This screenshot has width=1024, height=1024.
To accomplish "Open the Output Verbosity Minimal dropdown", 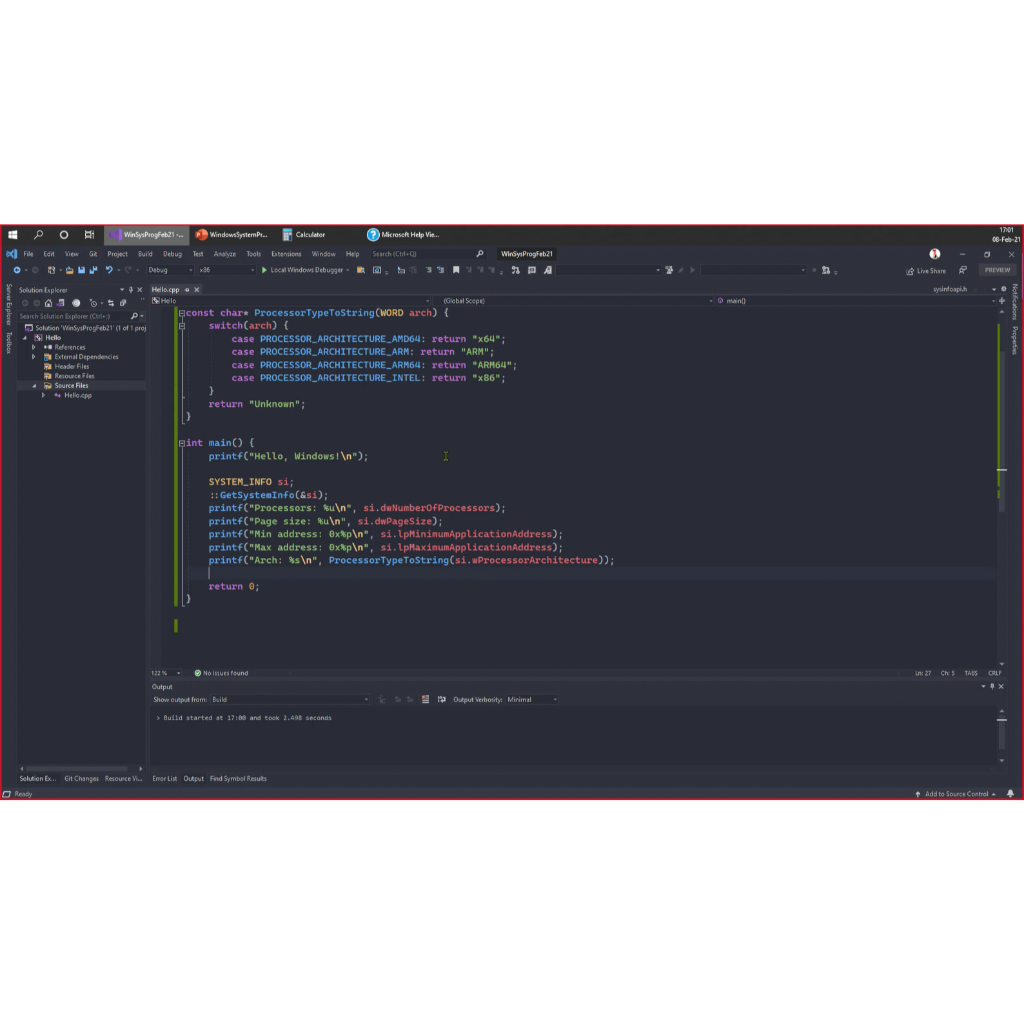I will coord(532,699).
